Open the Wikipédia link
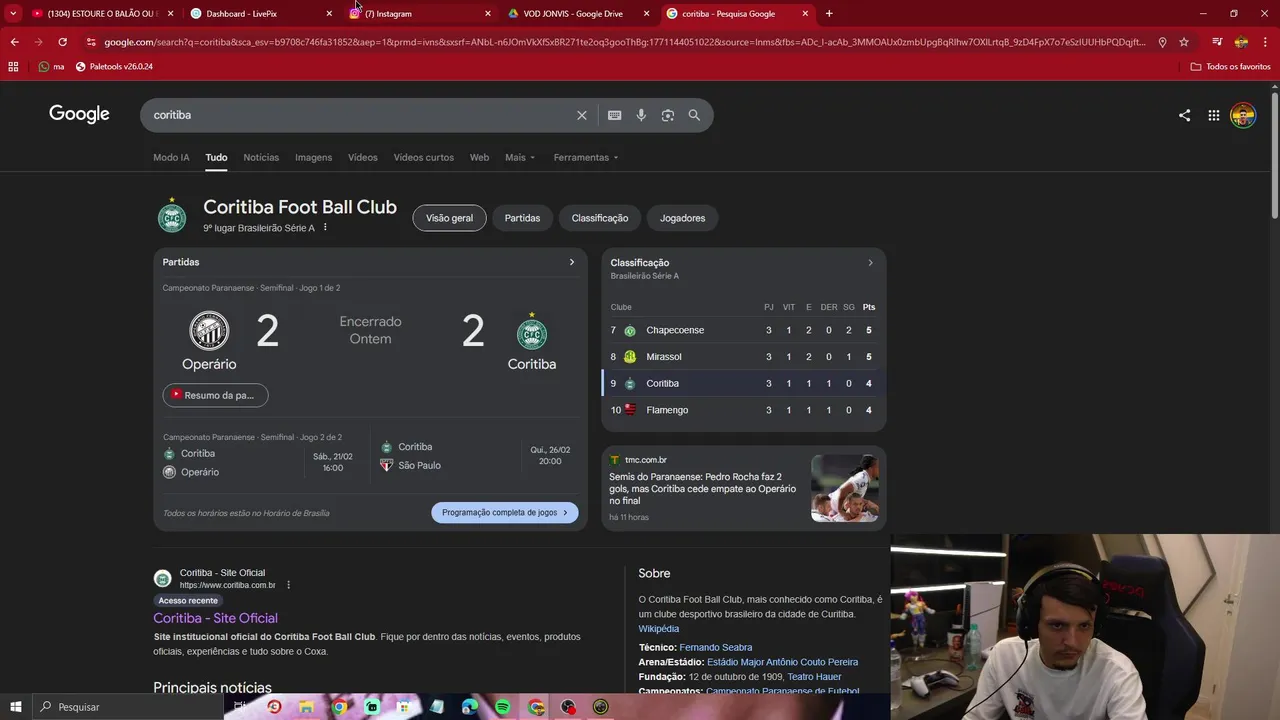 (x=659, y=629)
